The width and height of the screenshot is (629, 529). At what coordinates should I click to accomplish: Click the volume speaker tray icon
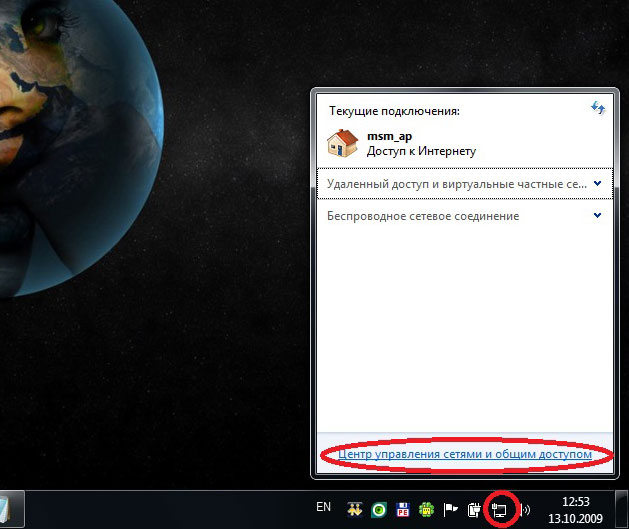pos(525,510)
